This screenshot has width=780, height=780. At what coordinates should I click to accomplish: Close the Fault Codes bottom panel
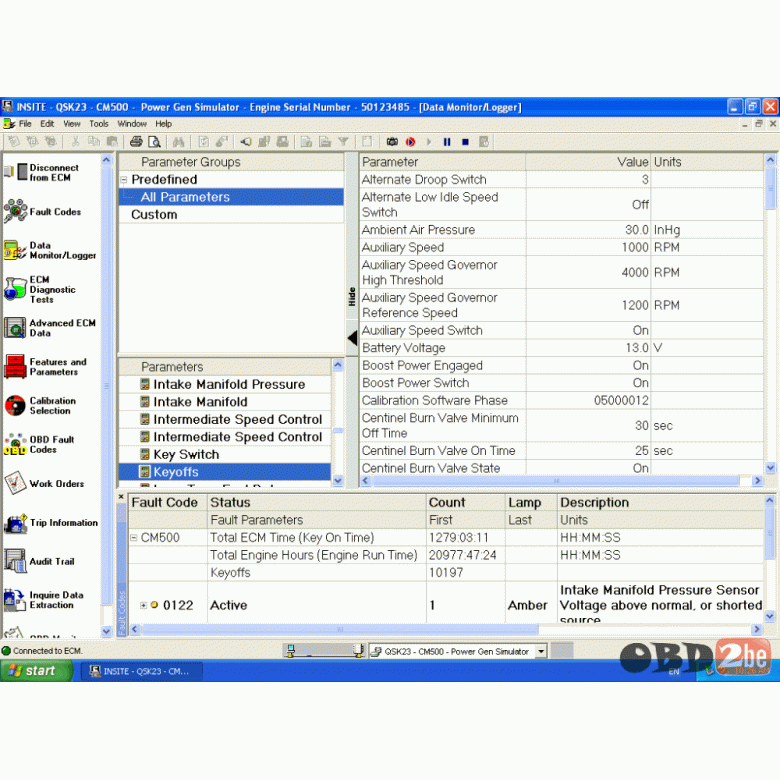pyautogui.click(x=121, y=497)
